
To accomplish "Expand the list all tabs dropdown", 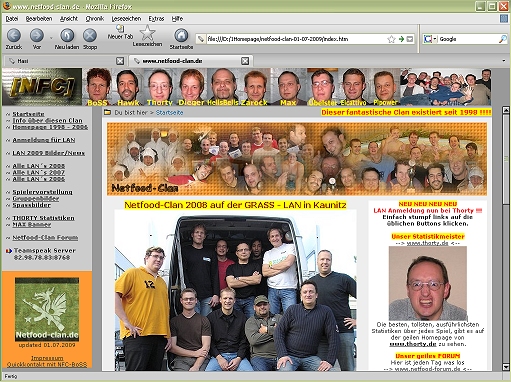I will click(x=503, y=61).
